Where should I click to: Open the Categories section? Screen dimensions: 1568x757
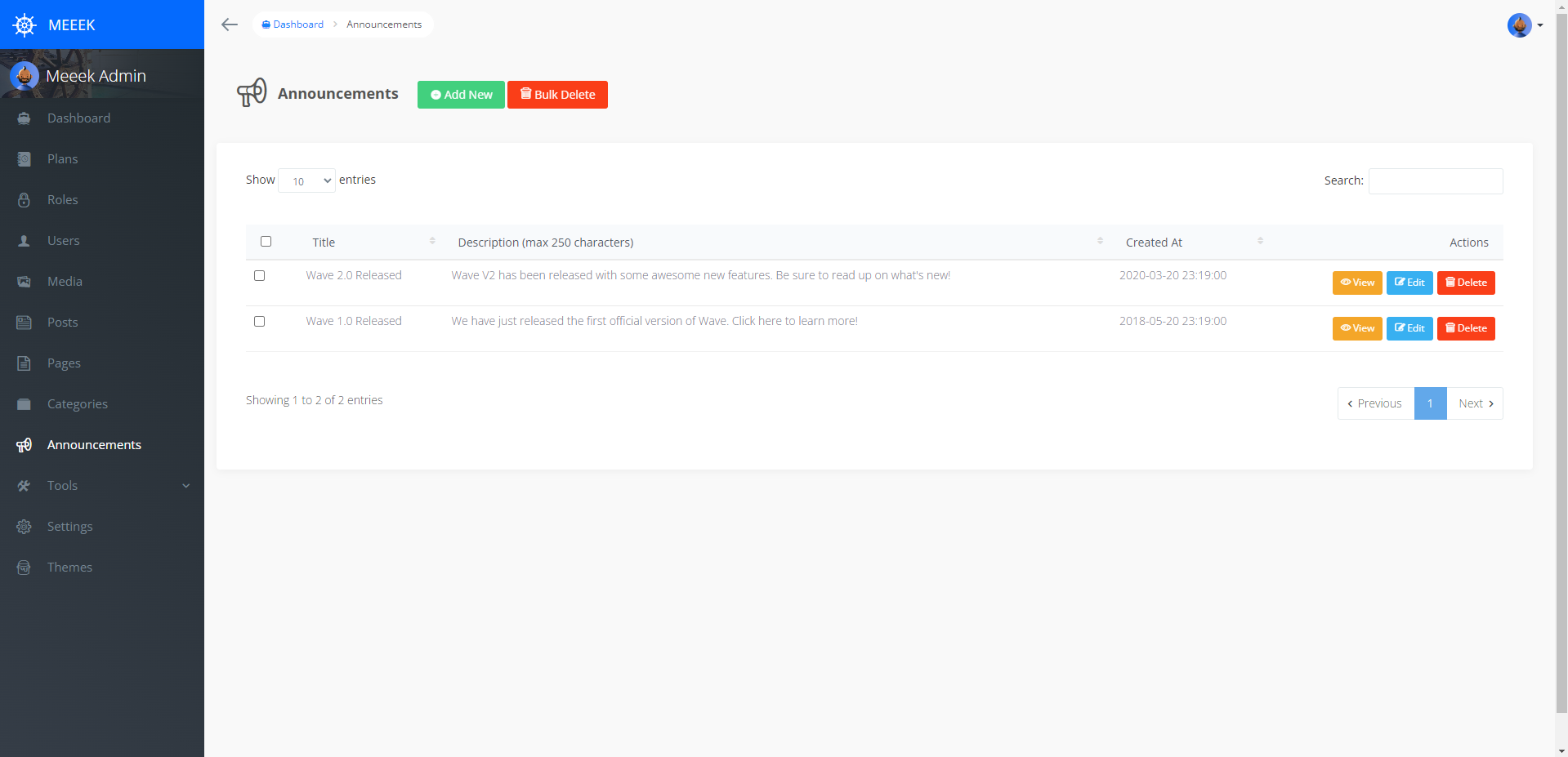point(77,403)
